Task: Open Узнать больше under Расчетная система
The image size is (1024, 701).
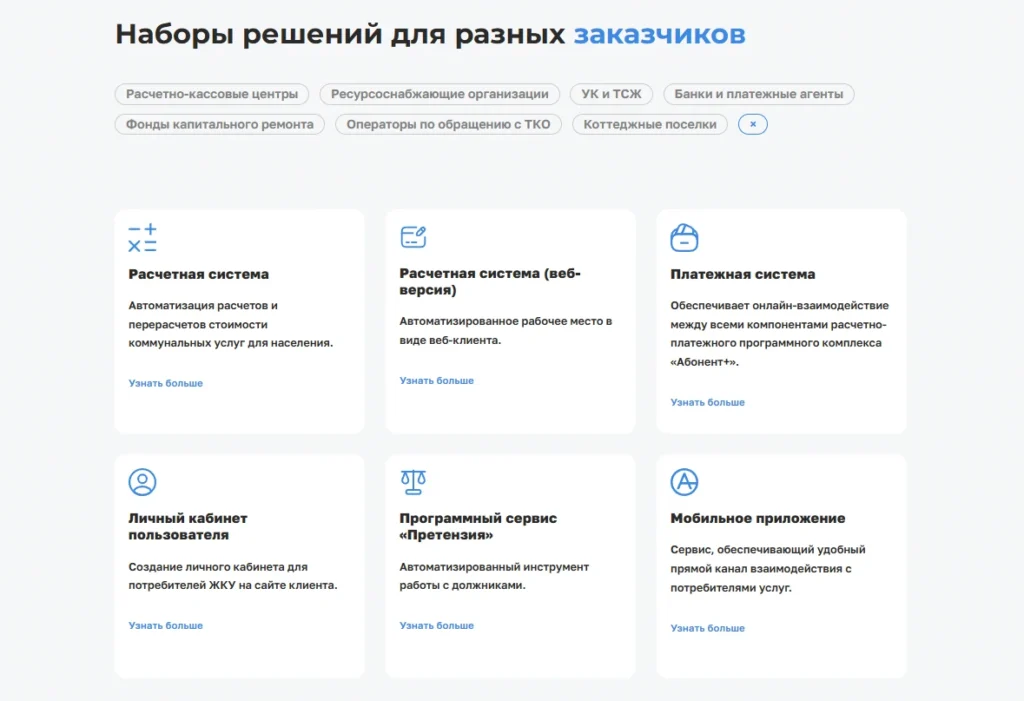Action: click(x=166, y=383)
